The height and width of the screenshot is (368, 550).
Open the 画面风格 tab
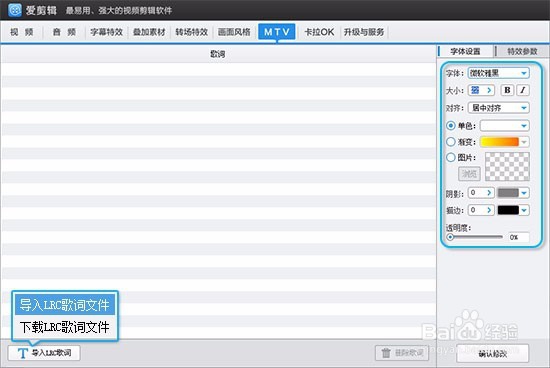(234, 32)
